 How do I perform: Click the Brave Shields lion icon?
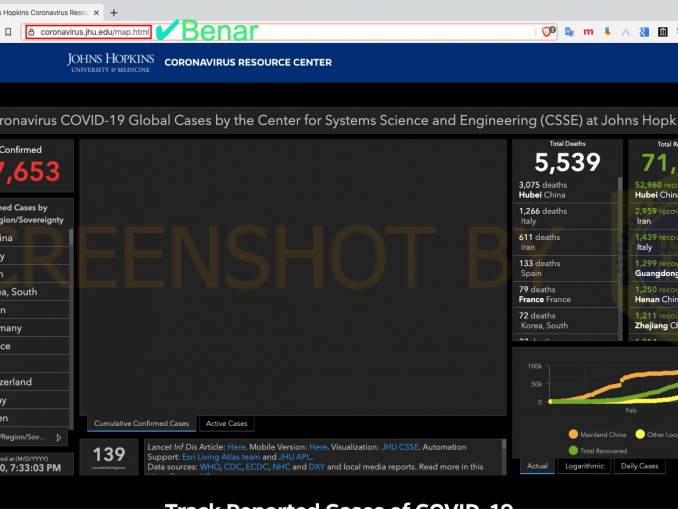[x=548, y=32]
